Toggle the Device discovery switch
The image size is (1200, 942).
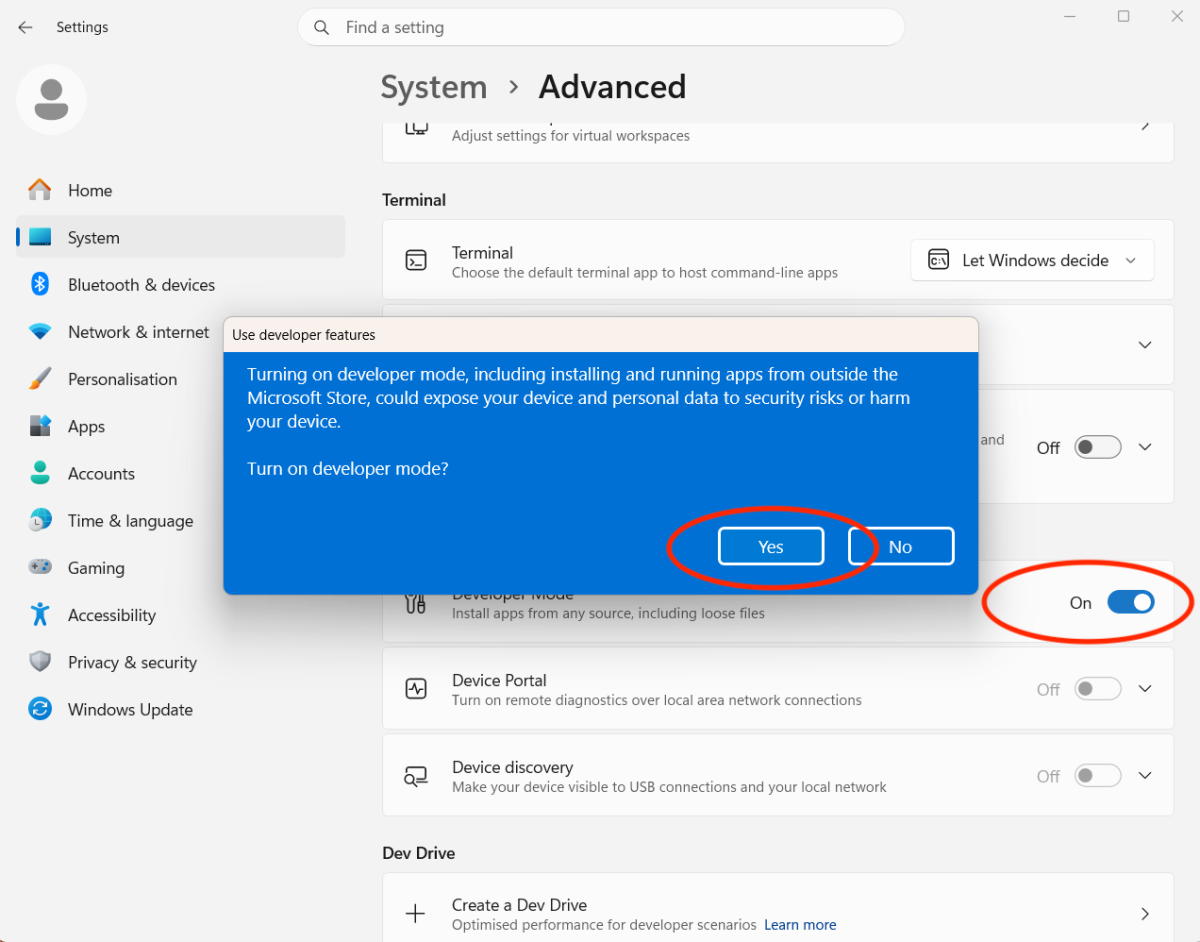coord(1098,776)
